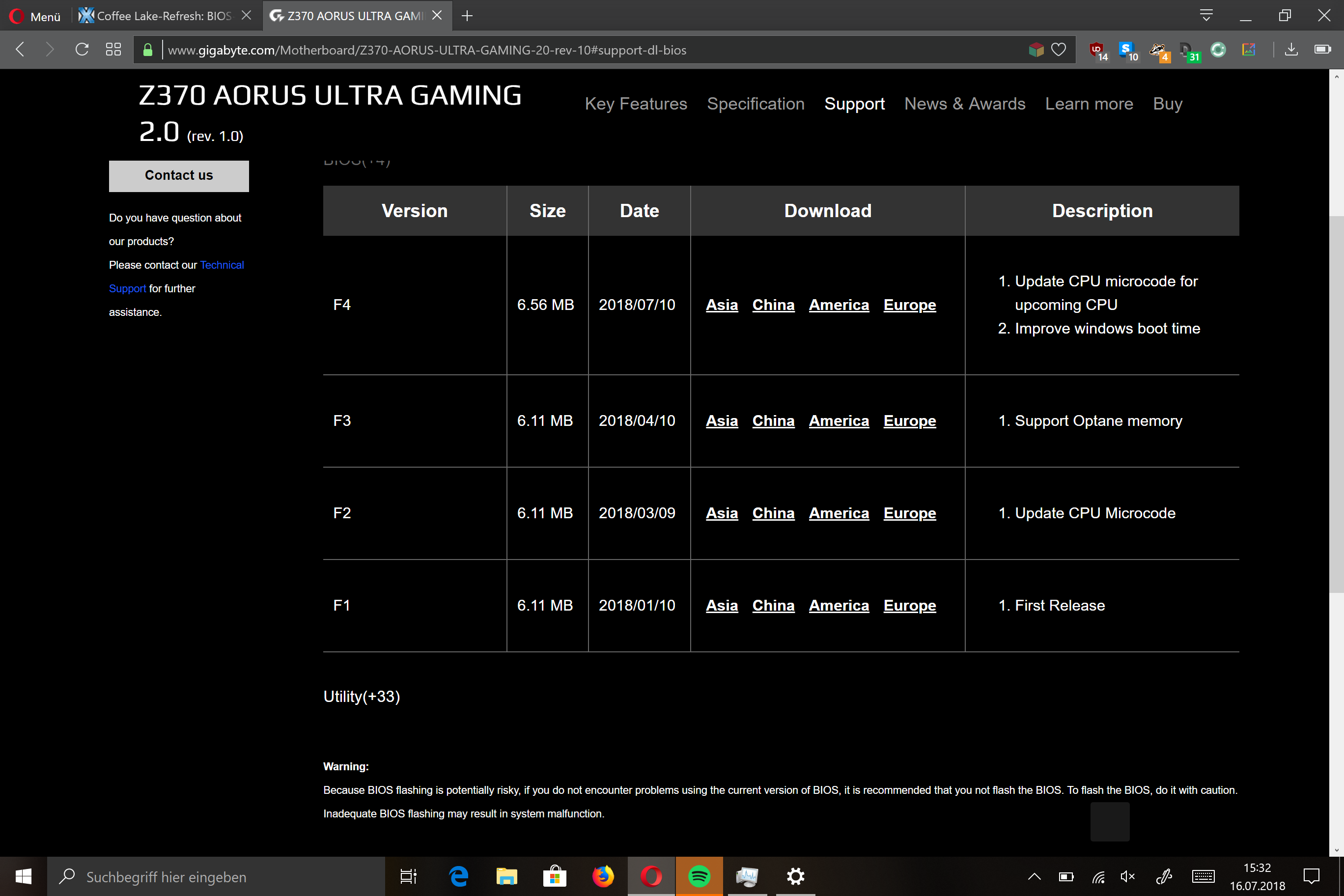This screenshot has height=896, width=1344.
Task: Download BIOS F3 from Europe server
Action: click(910, 421)
